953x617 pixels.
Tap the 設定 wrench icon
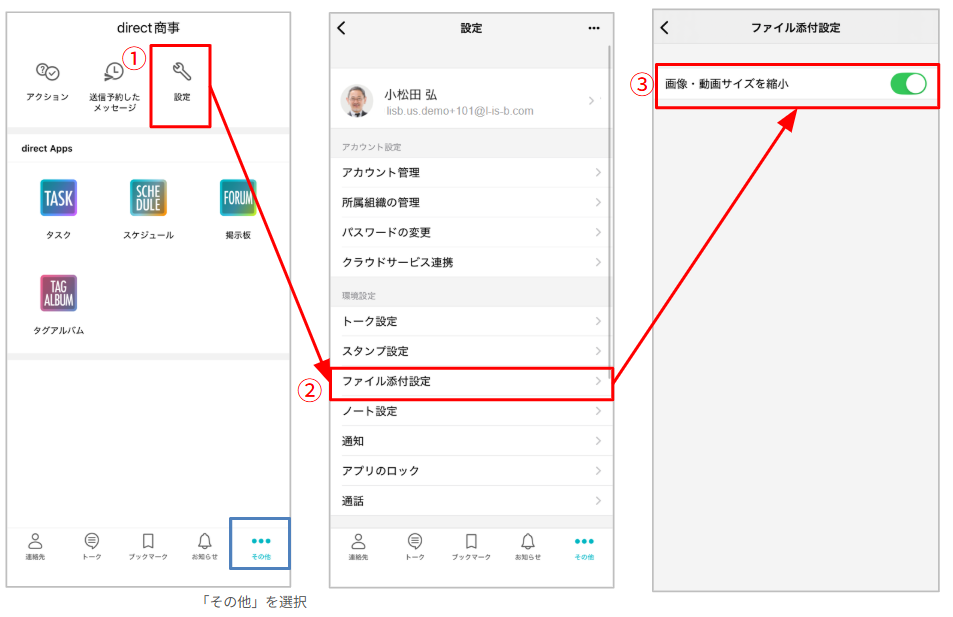(x=182, y=72)
